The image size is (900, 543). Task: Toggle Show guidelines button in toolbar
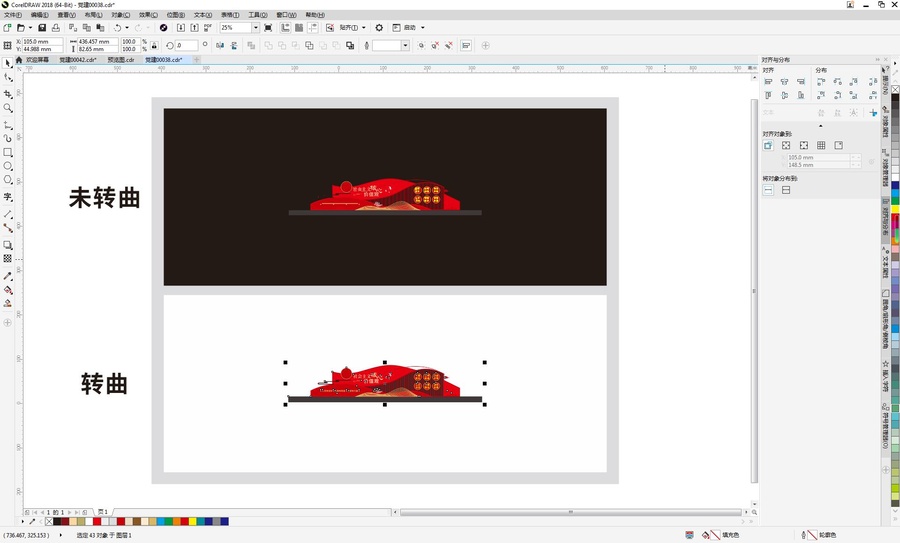(313, 28)
